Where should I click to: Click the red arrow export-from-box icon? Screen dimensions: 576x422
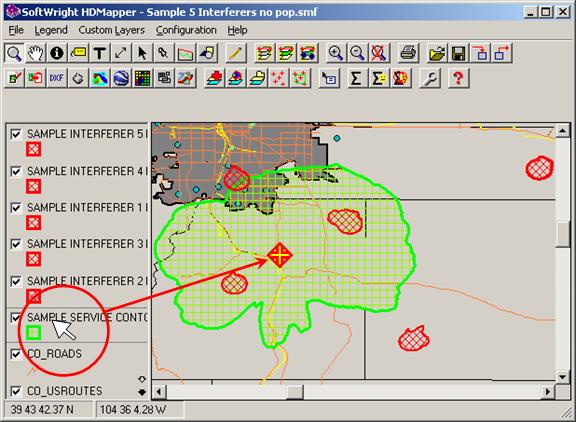tap(502, 53)
